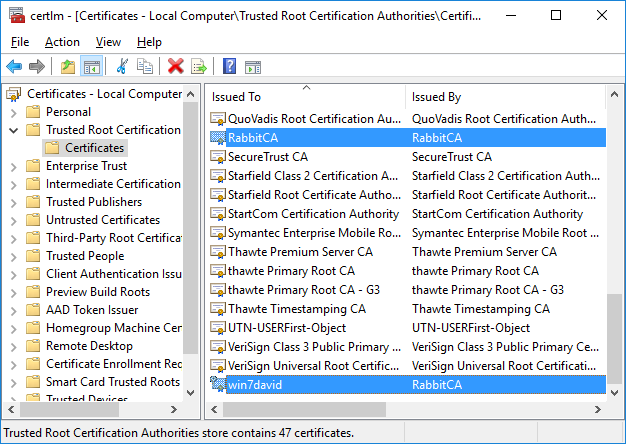This screenshot has width=626, height=444.
Task: Click folder icon of AAD Token Issuer
Action: tap(33, 310)
